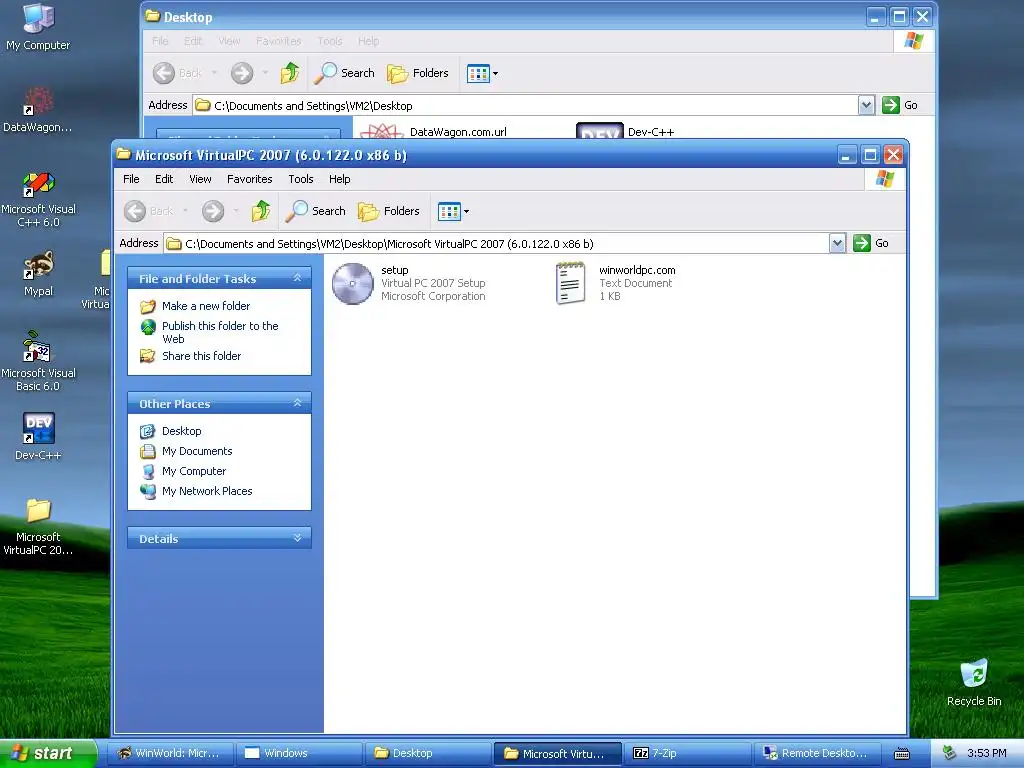Click the Back arrow in VirtualPC window
Image resolution: width=1024 pixels, height=768 pixels.
[135, 211]
